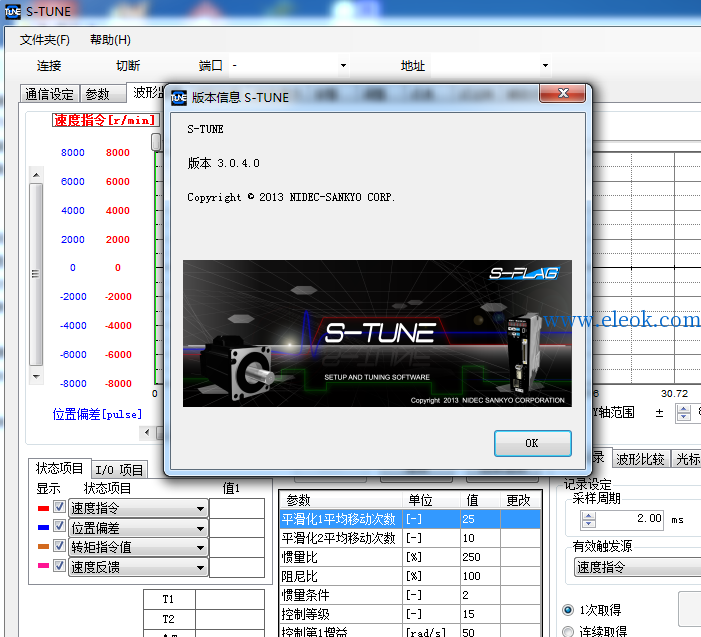Click the 更改 column header
The image size is (701, 637).
coord(521,500)
